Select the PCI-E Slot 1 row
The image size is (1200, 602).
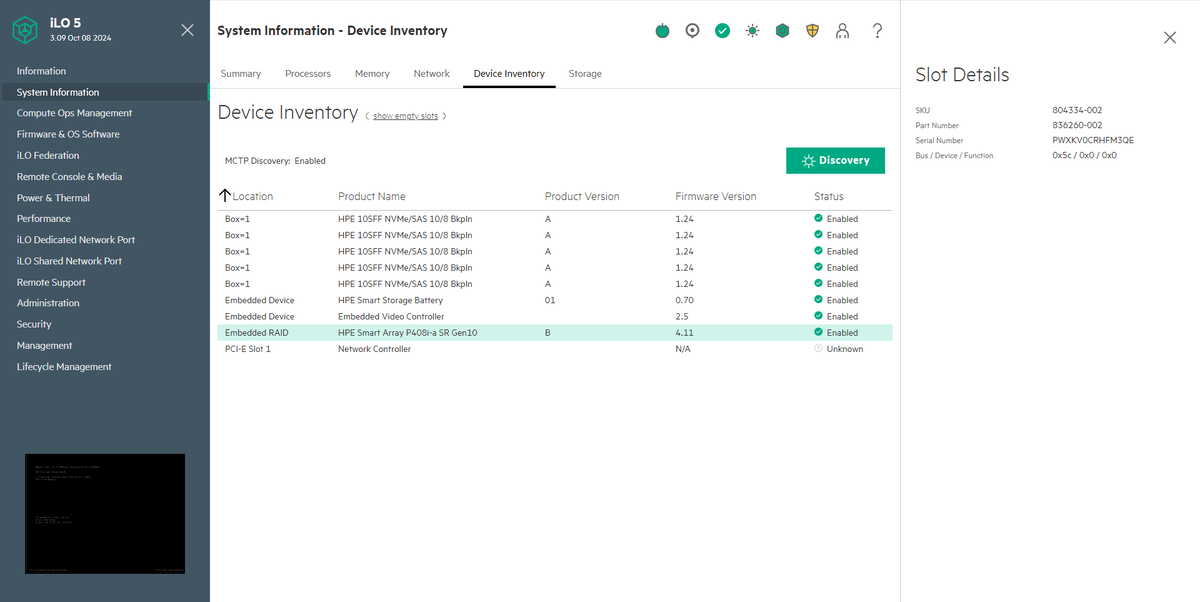click(555, 349)
